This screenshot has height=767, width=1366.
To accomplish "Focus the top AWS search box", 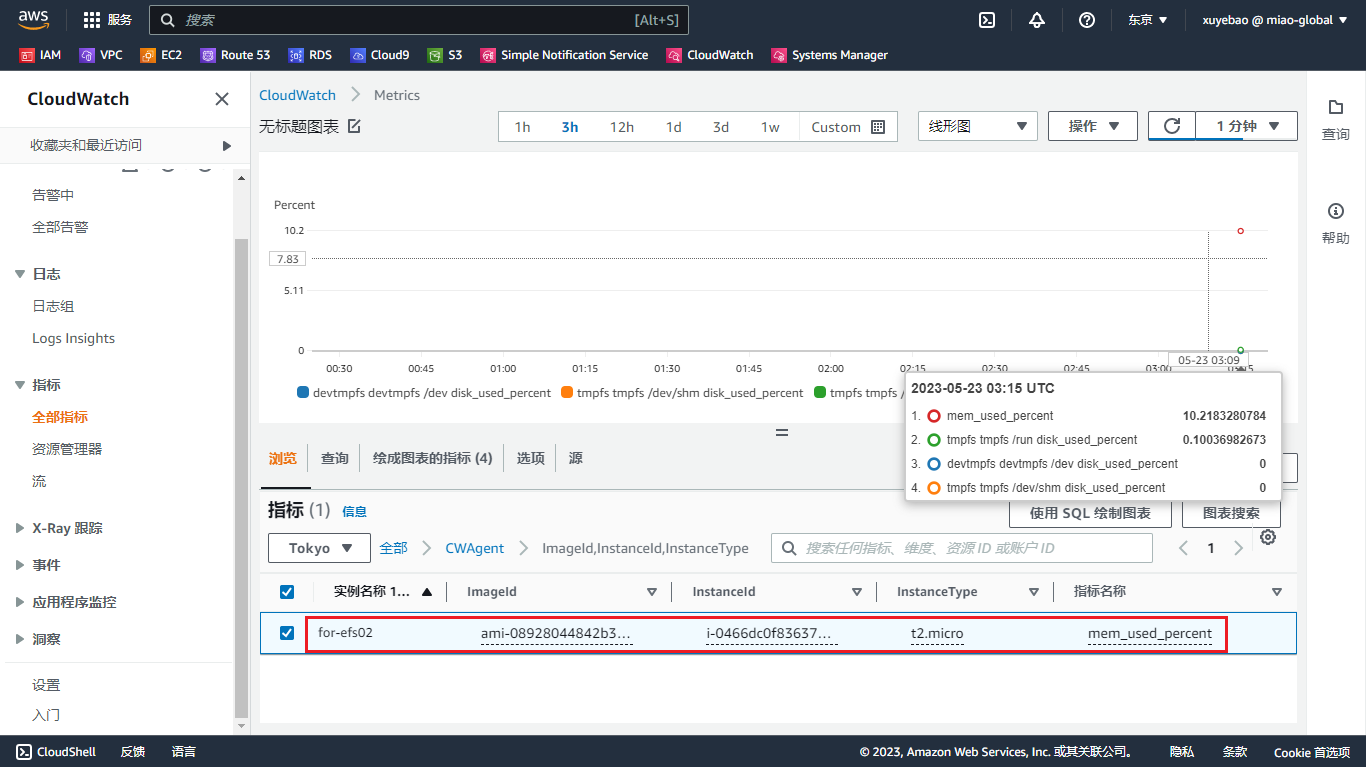I will tap(419, 20).
